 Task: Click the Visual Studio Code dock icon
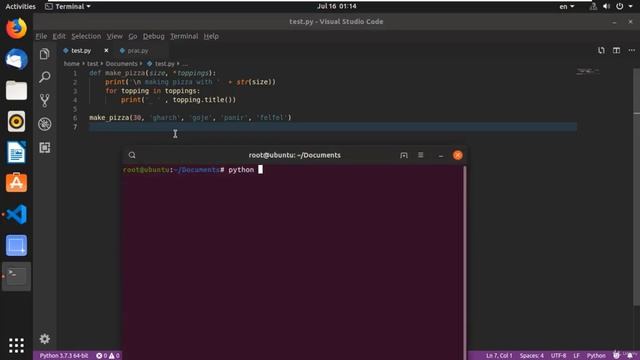point(16,214)
